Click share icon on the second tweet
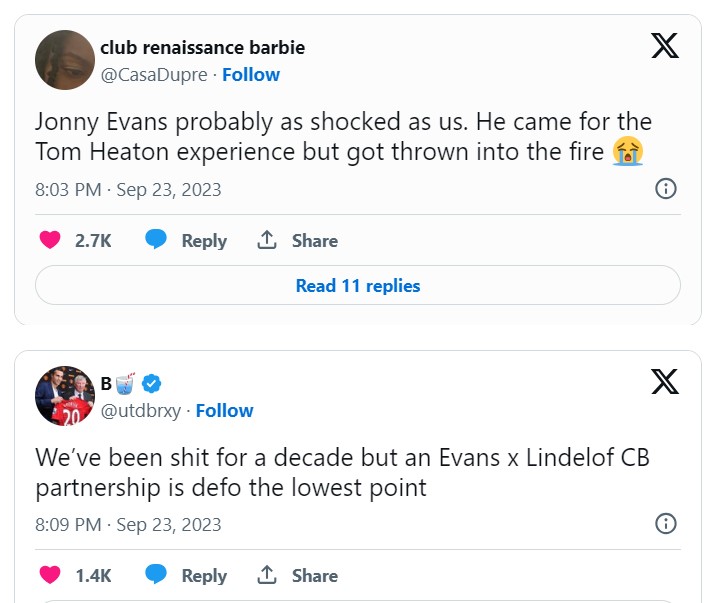The image size is (708, 603). (x=267, y=575)
